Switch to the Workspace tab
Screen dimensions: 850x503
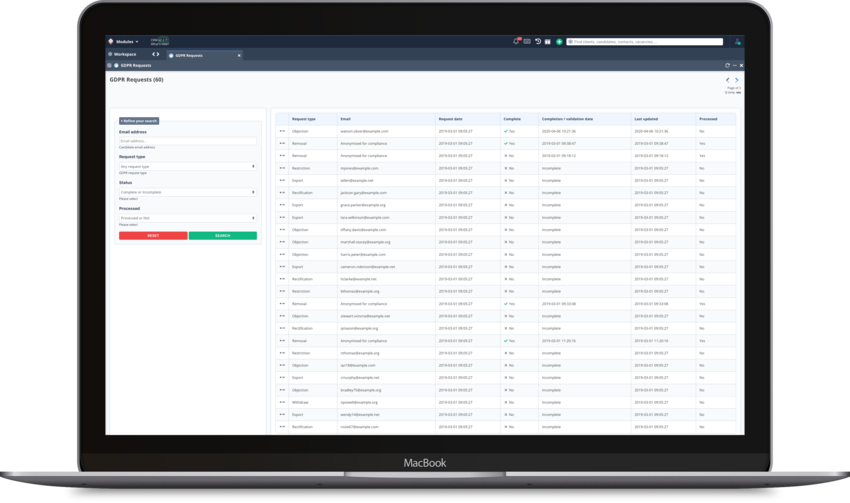[x=122, y=54]
